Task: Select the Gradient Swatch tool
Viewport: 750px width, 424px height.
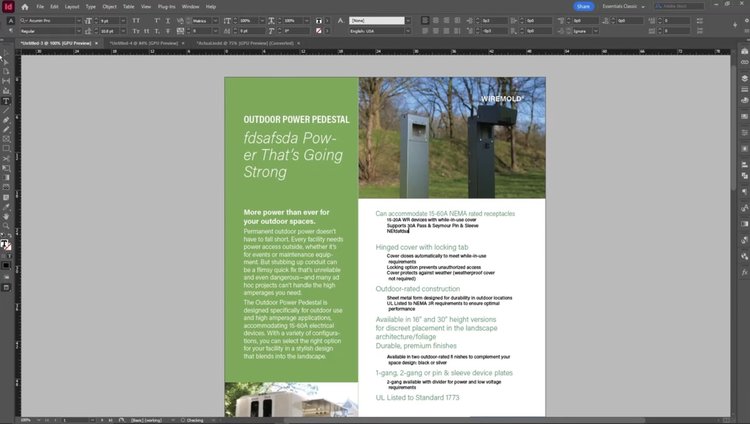Action: coord(6,178)
